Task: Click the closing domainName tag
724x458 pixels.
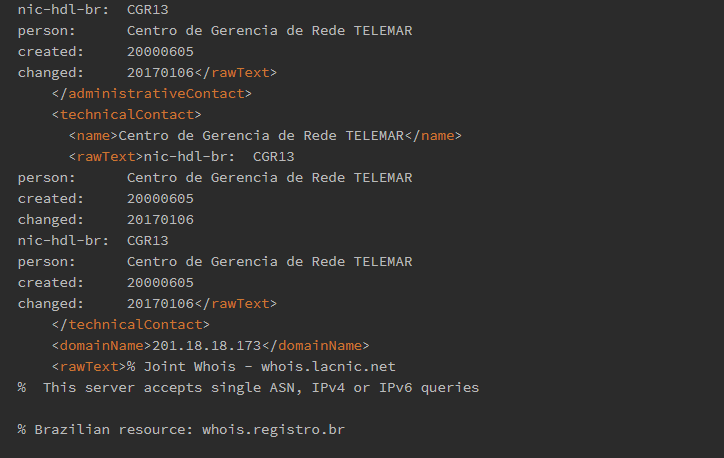Action: pyautogui.click(x=315, y=345)
